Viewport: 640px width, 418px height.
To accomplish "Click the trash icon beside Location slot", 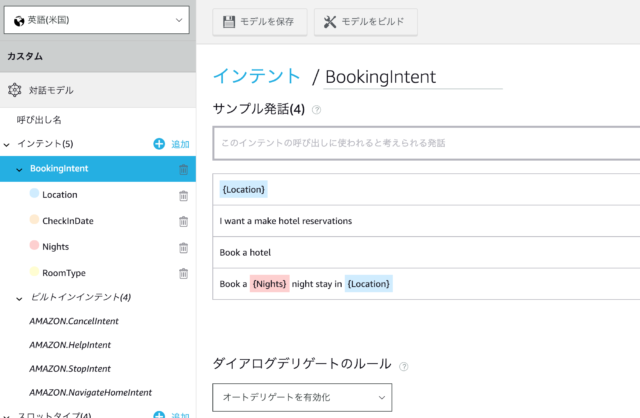I will point(183,196).
